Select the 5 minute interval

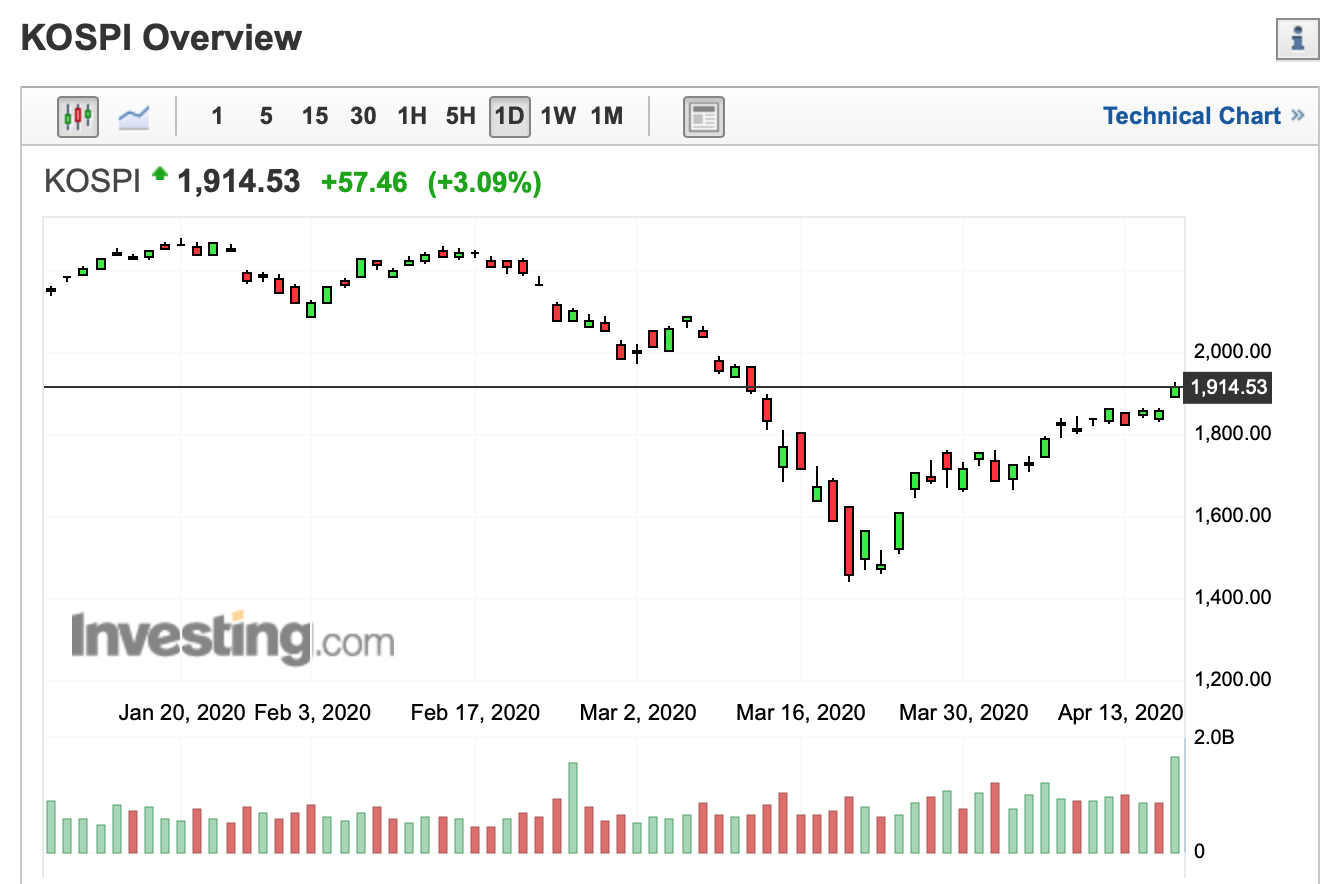[266, 116]
